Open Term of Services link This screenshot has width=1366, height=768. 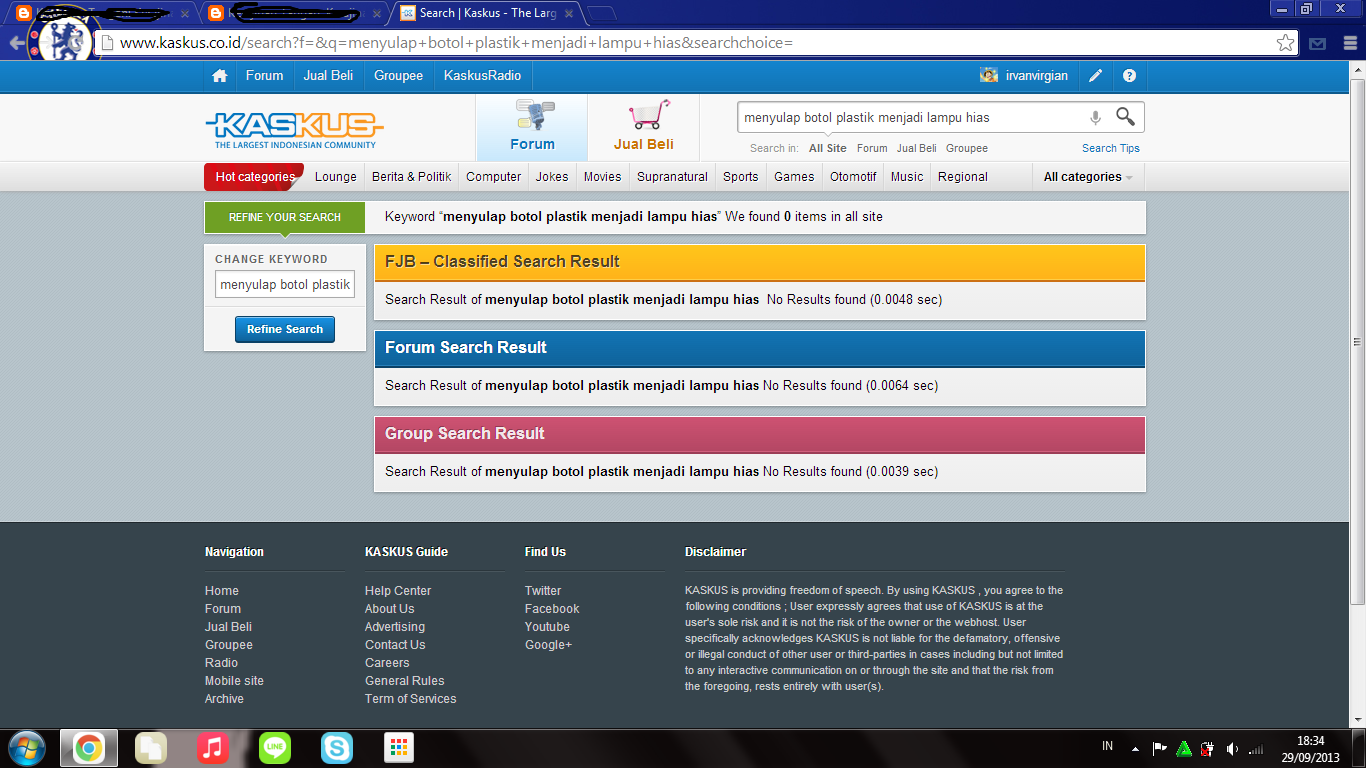pos(410,699)
